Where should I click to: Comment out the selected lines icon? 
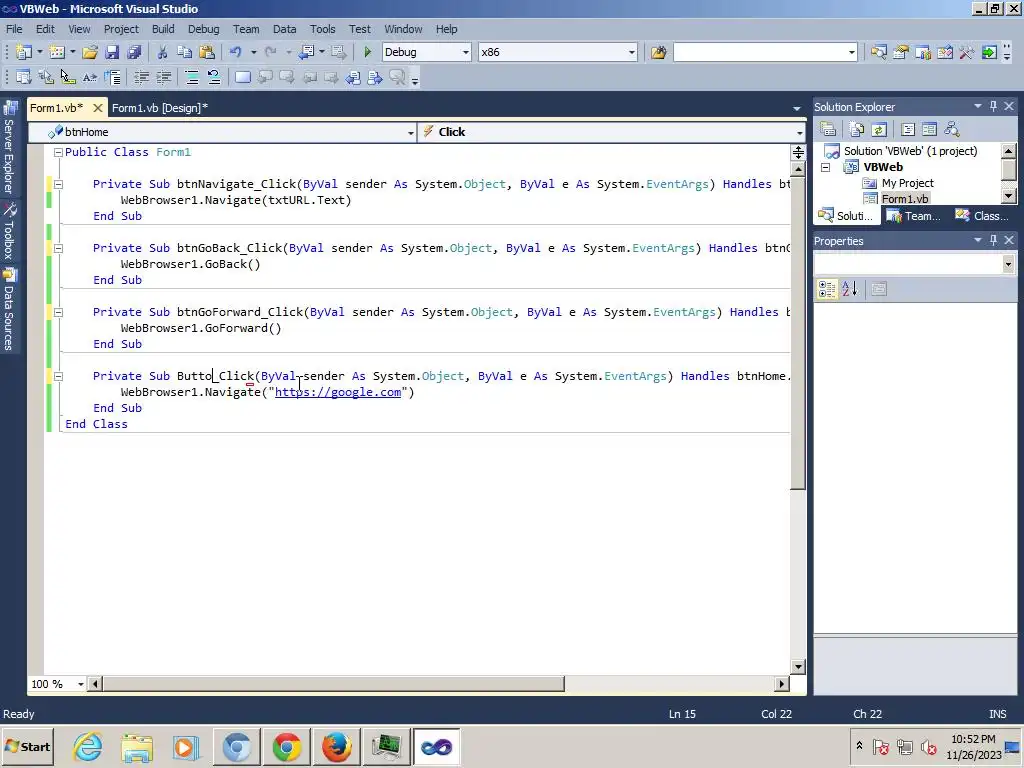192,77
